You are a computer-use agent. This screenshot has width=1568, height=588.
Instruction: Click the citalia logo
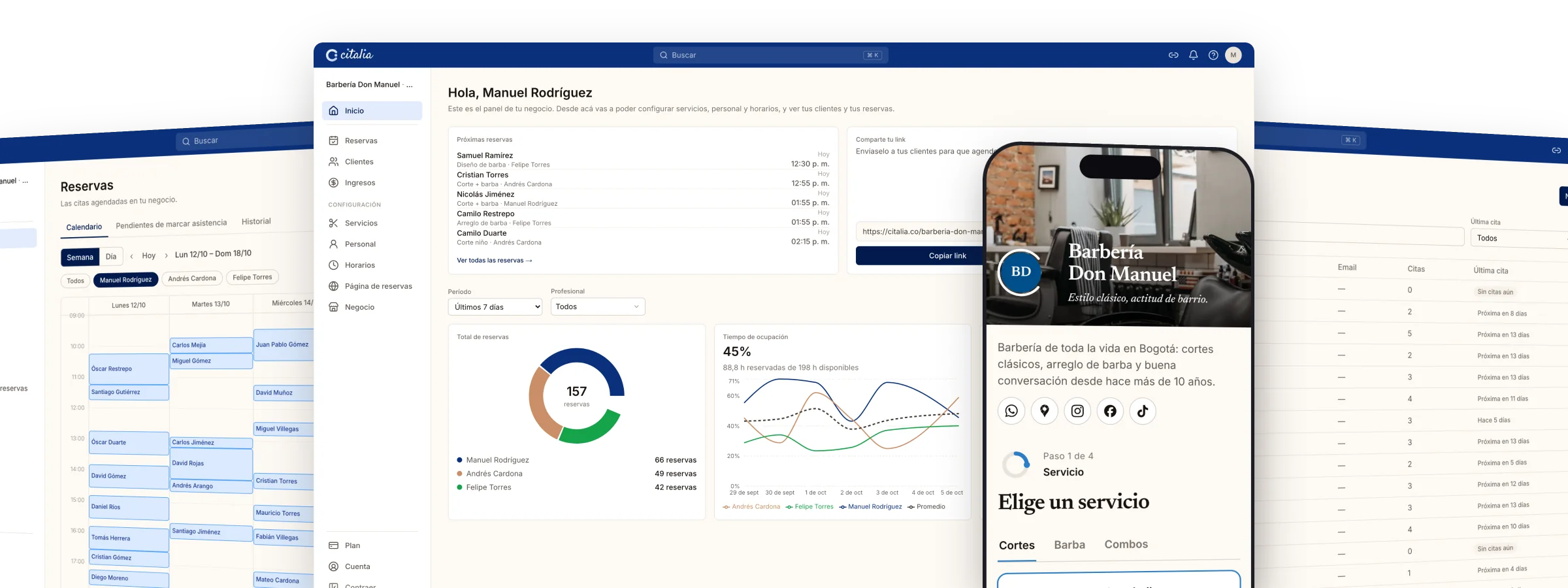point(350,55)
